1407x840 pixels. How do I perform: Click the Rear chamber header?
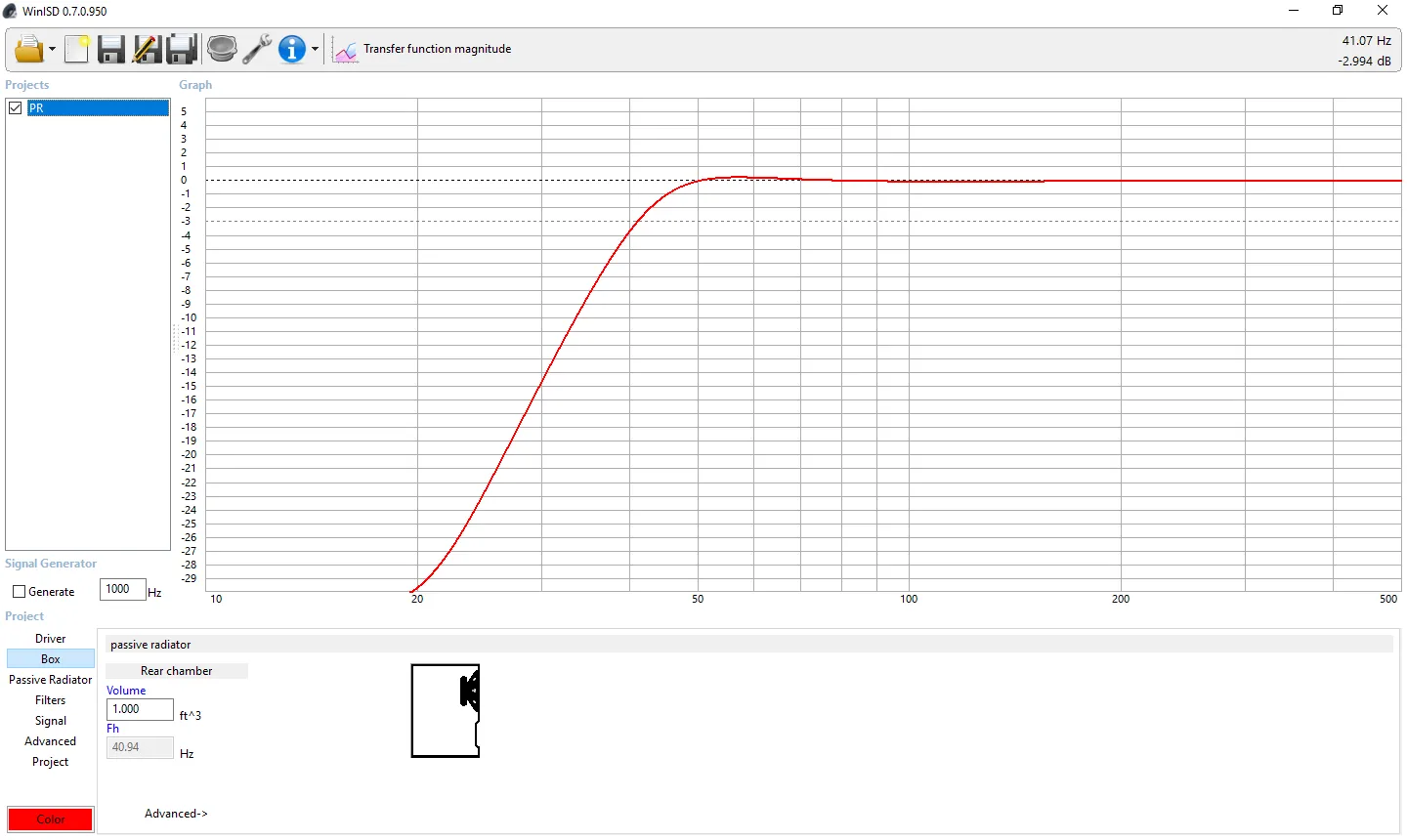click(x=177, y=671)
